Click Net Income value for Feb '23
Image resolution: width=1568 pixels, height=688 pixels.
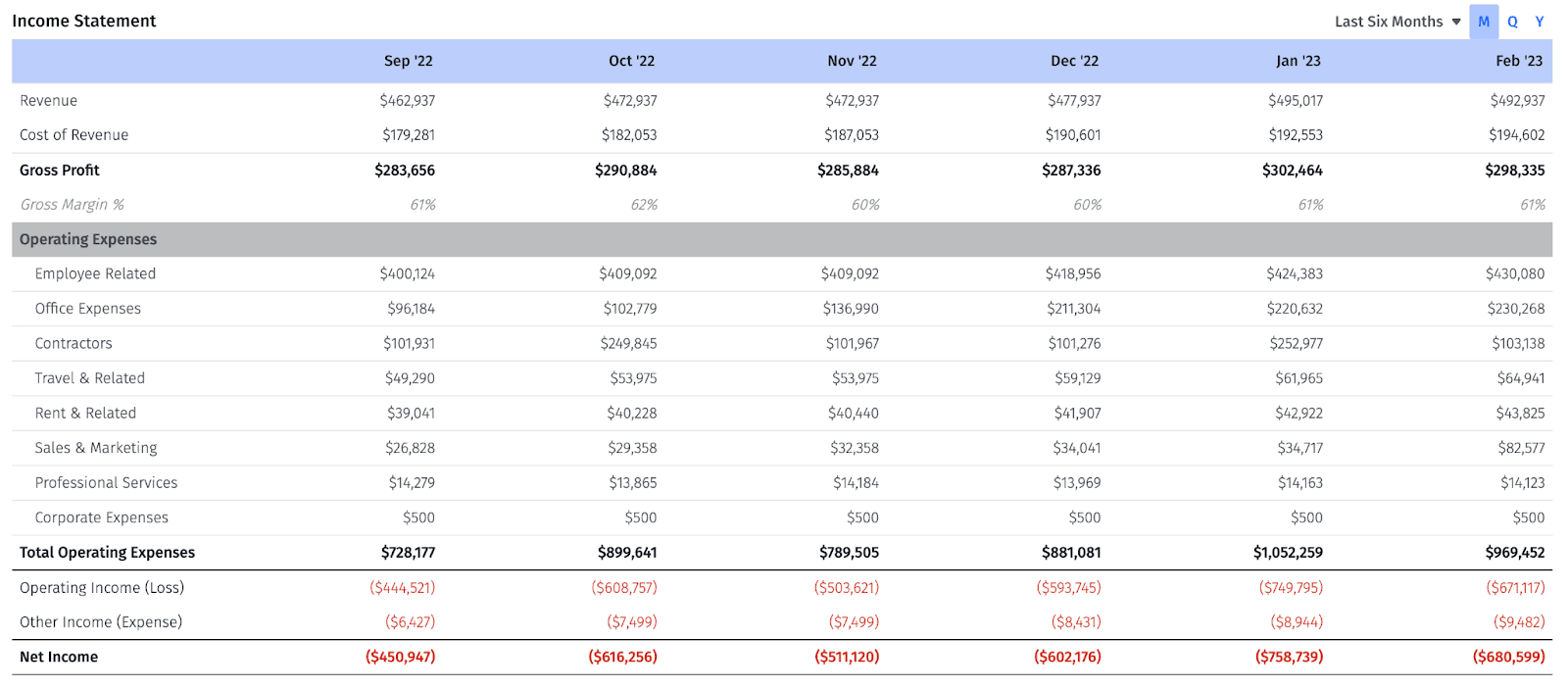point(1508,657)
